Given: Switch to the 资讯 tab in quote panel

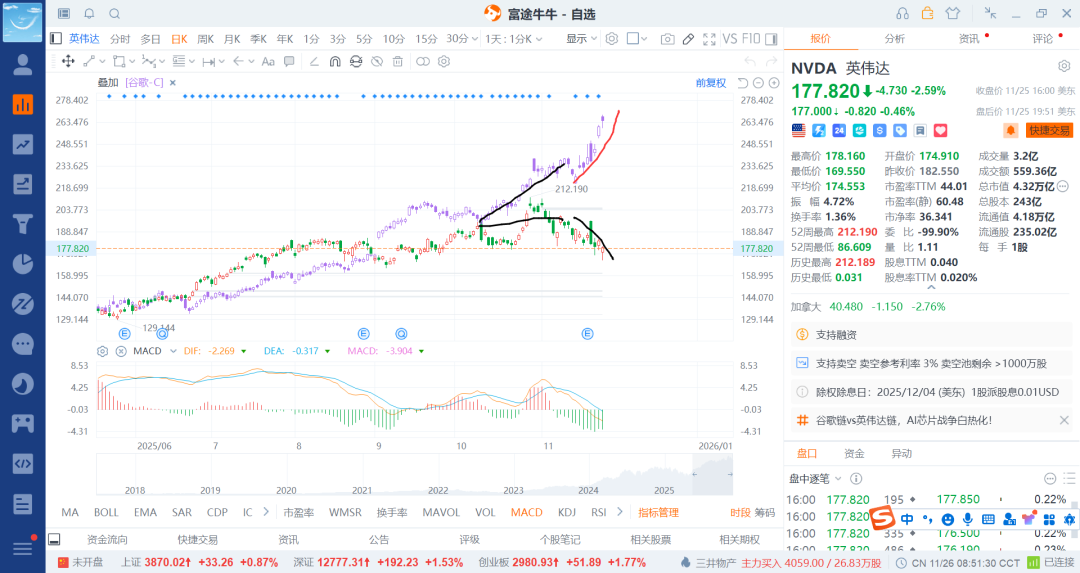Looking at the screenshot, I should [x=969, y=39].
